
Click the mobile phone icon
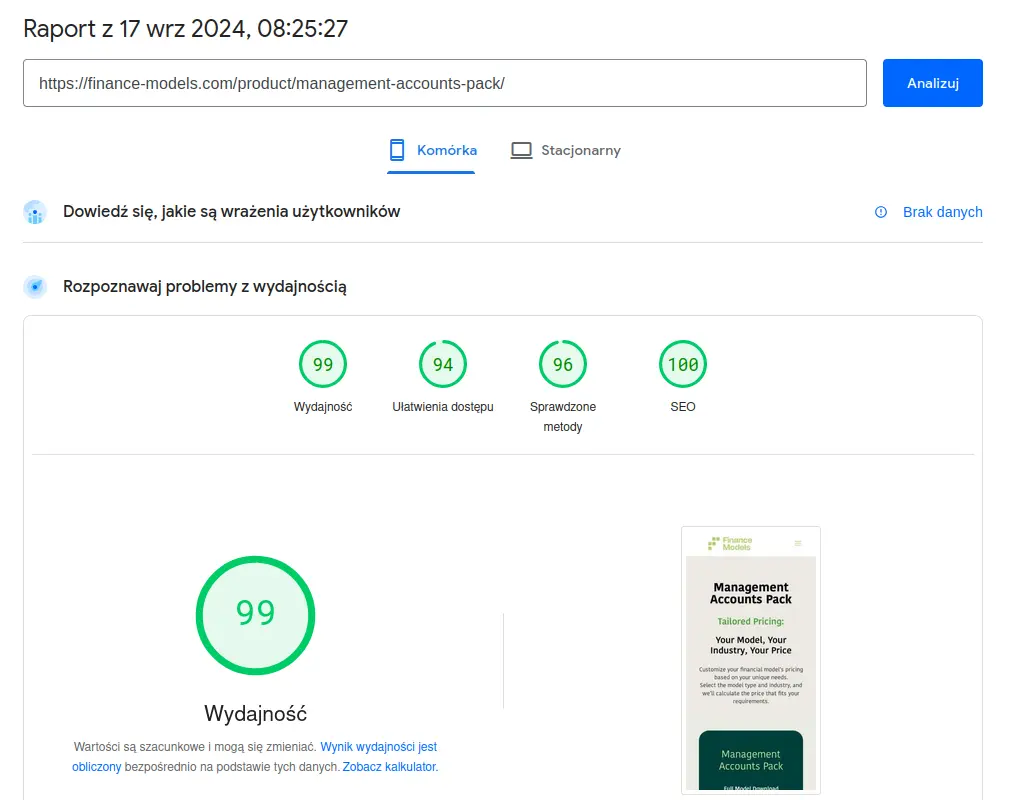pos(397,150)
